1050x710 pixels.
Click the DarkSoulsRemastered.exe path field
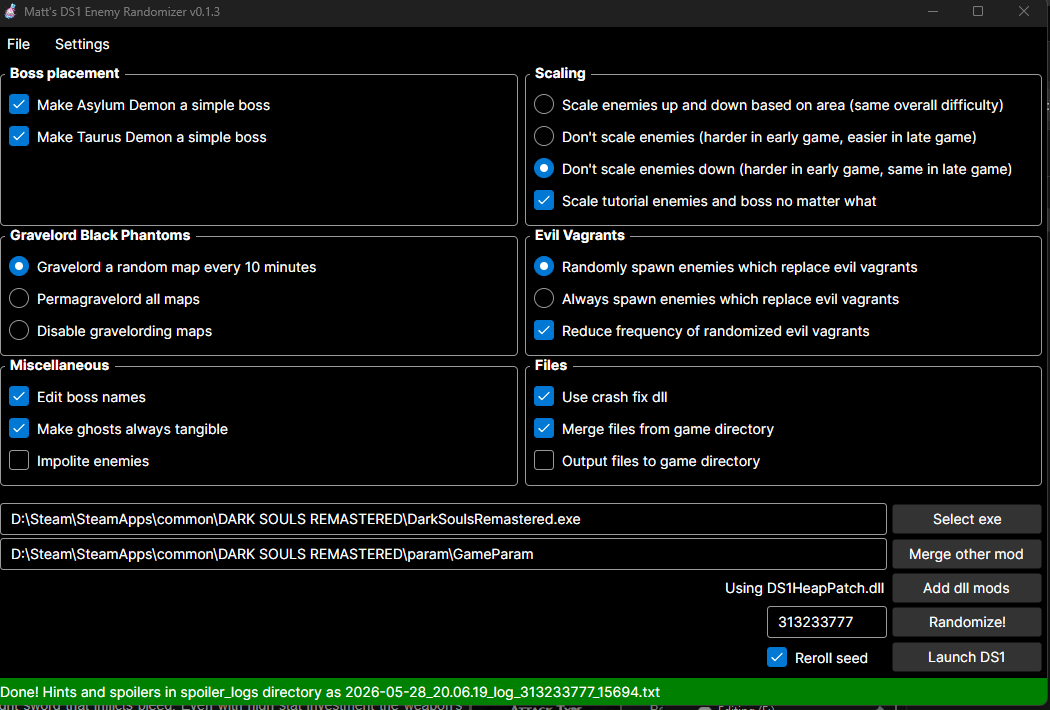[x=443, y=519]
